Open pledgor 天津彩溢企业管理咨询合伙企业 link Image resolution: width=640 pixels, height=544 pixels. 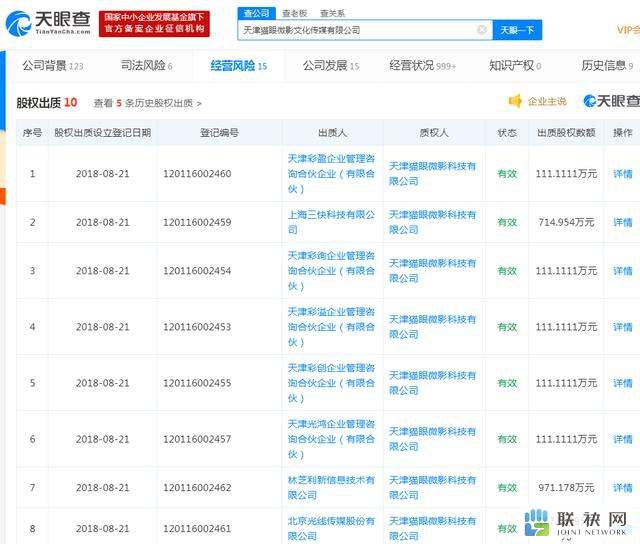coord(331,327)
